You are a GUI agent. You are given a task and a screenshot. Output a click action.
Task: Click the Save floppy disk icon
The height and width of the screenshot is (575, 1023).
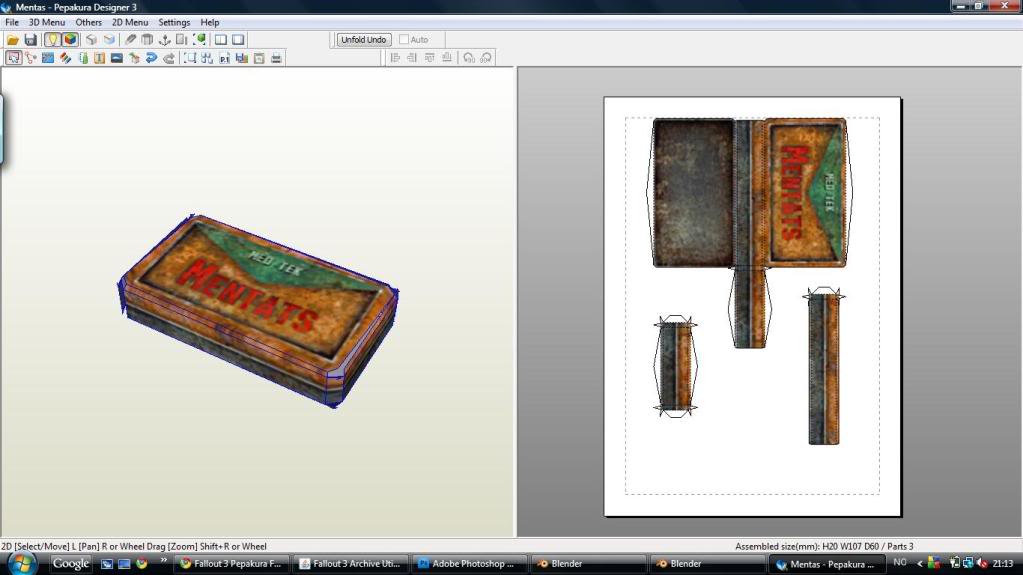tap(30, 40)
